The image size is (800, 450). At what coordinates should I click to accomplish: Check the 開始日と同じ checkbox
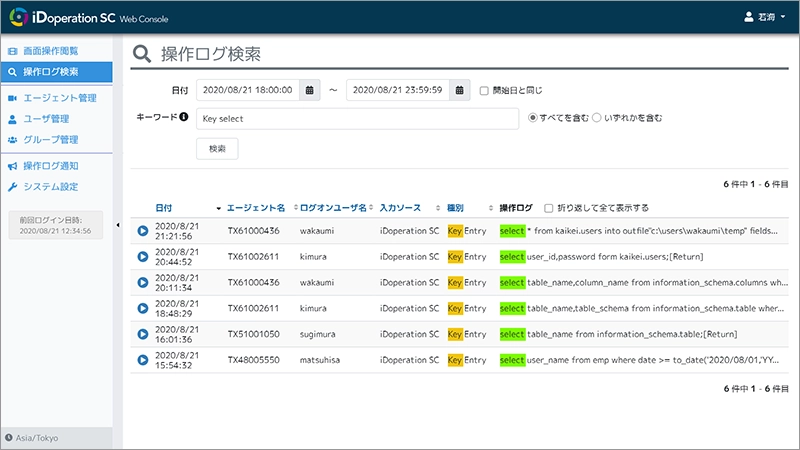[x=484, y=90]
